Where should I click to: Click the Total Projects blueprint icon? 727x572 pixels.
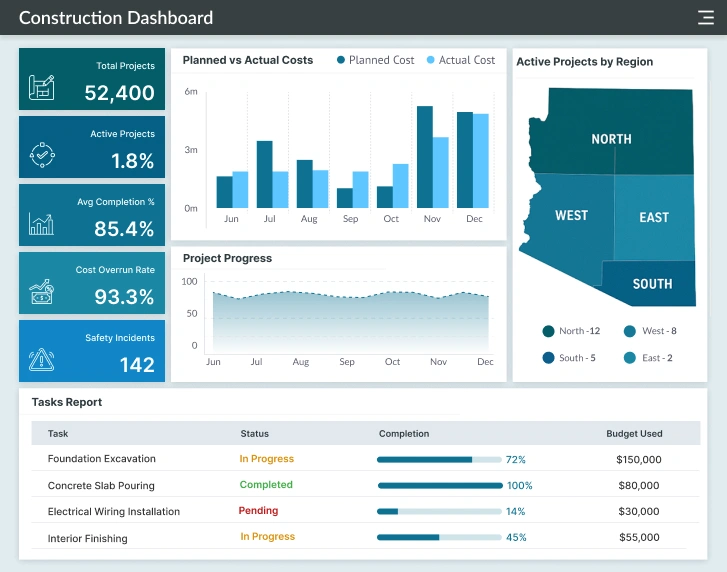click(42, 87)
